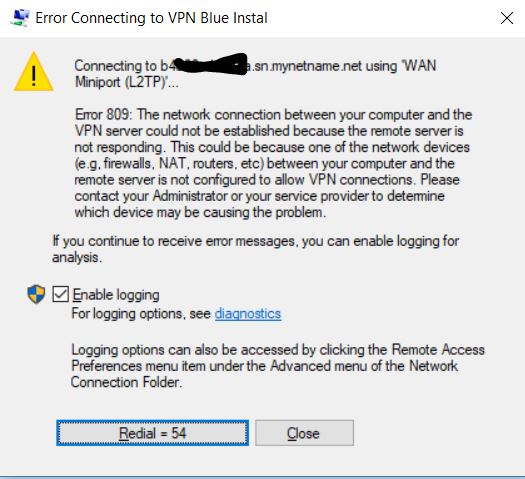Click the 'Redial = 54' button

(x=152, y=433)
